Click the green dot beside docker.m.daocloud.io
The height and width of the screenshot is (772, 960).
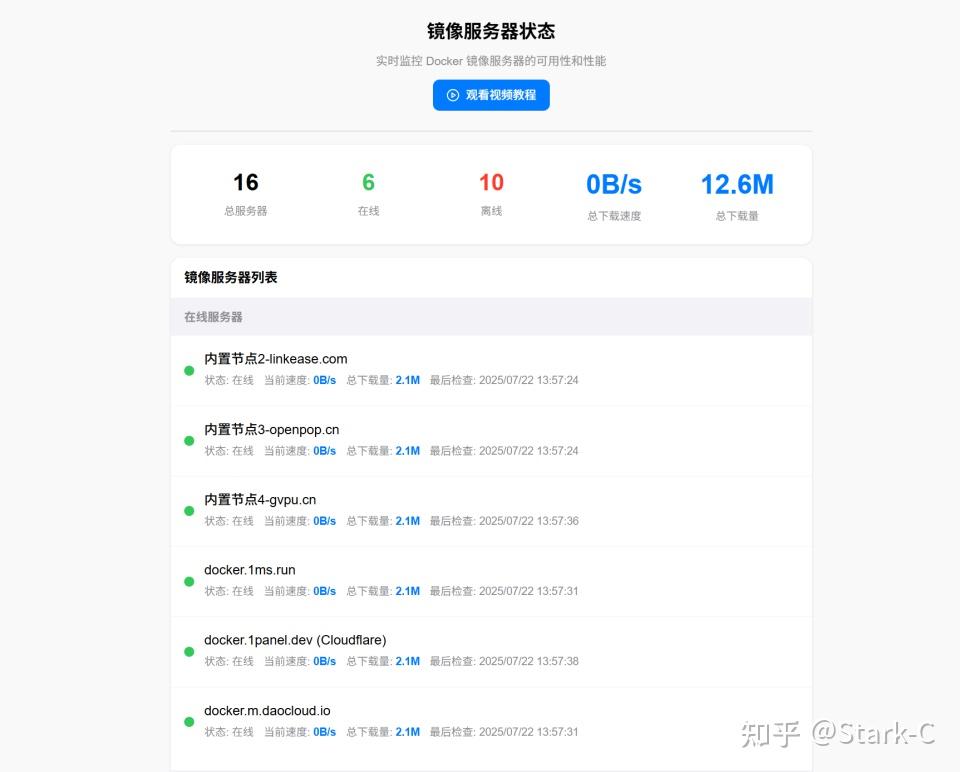tap(188, 721)
